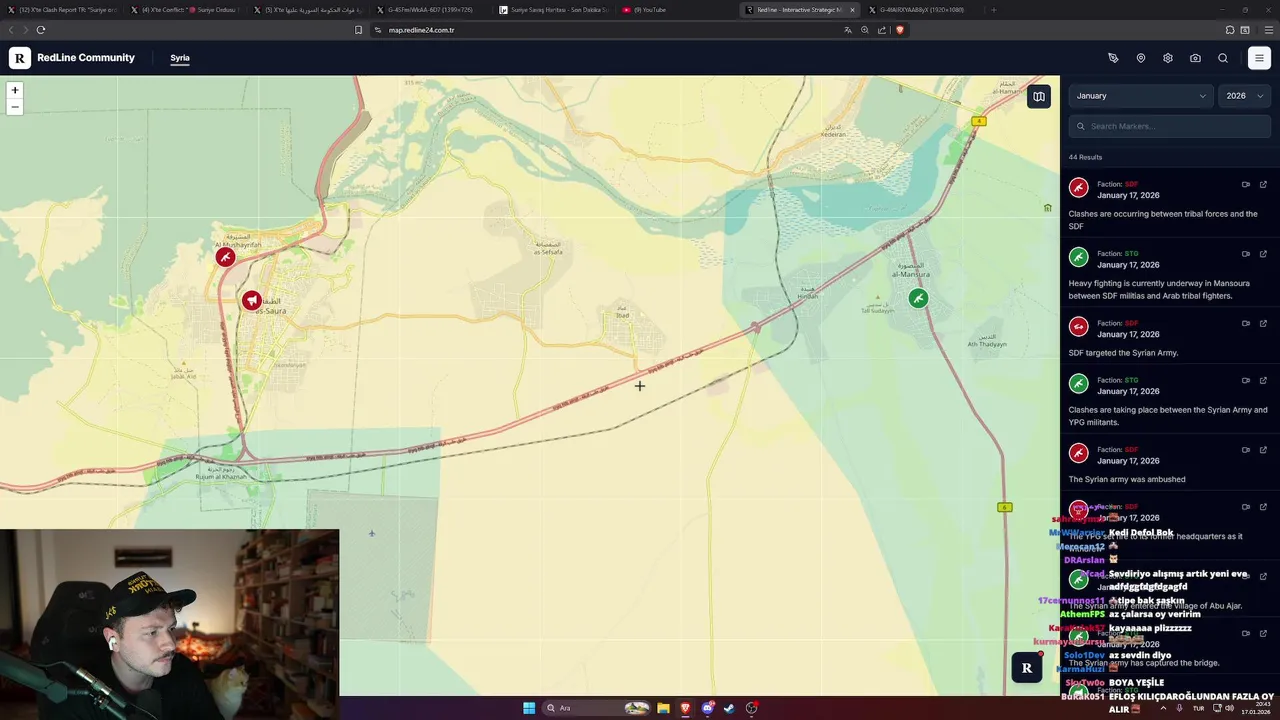This screenshot has width=1280, height=720.
Task: Open the January month dropdown
Action: tap(1141, 96)
